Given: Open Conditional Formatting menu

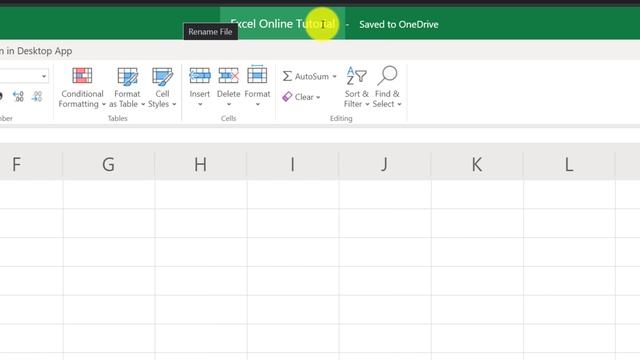Looking at the screenshot, I should [82, 88].
